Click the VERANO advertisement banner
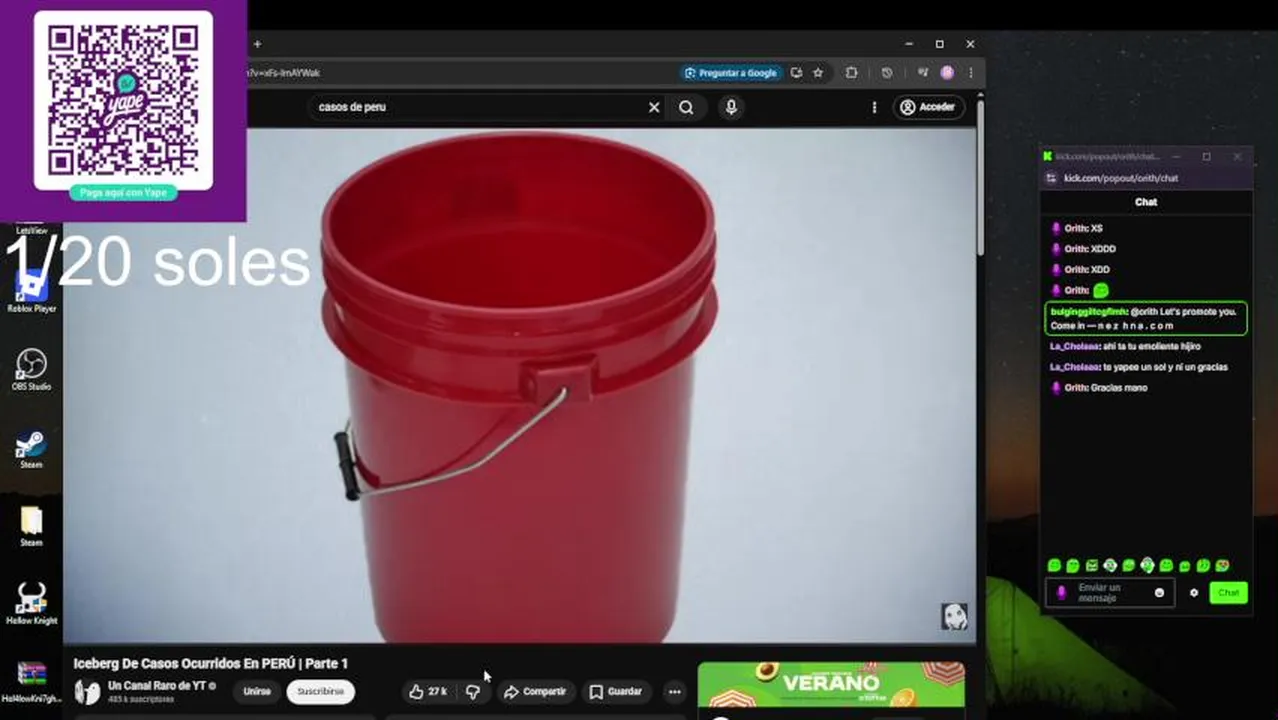1278x720 pixels. point(831,685)
